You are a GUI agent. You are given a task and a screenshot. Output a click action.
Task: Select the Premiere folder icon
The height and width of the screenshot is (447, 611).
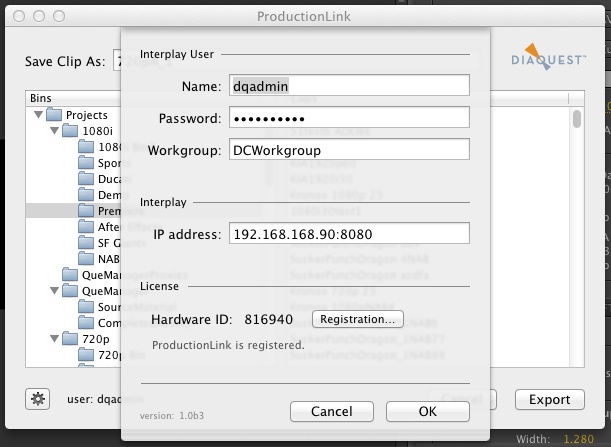[86, 210]
